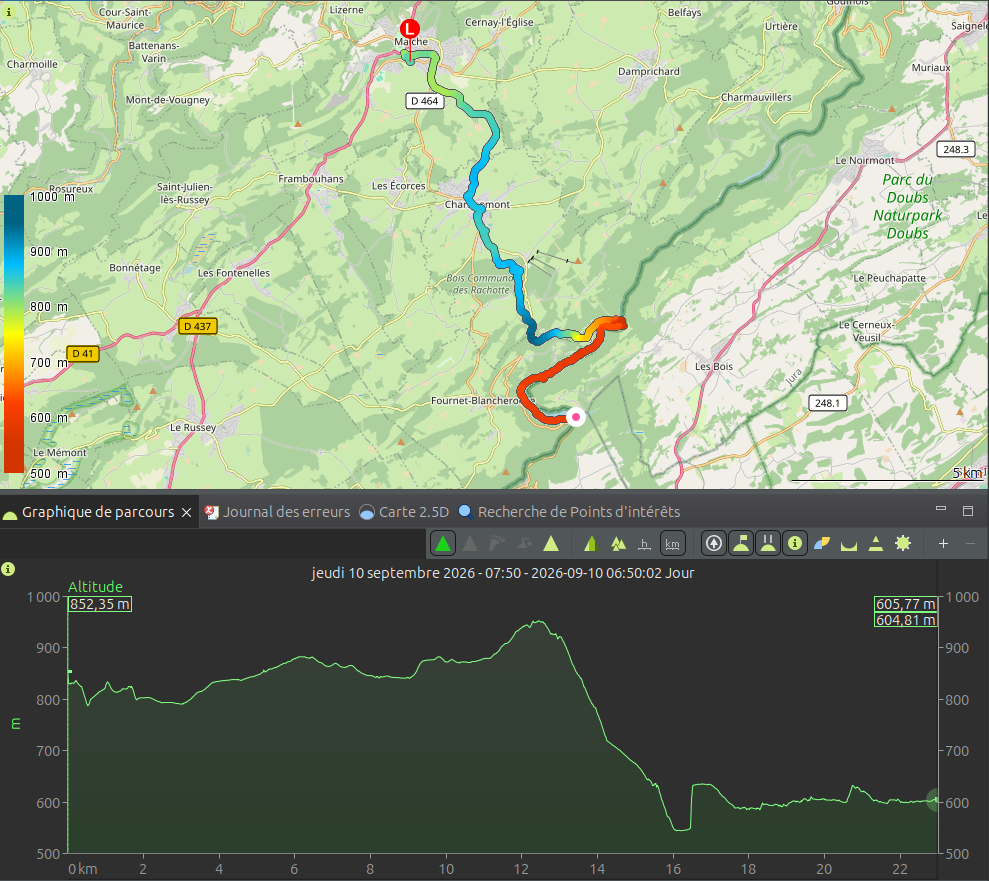Click Fournet-Blancheroche place name on map

(x=483, y=400)
